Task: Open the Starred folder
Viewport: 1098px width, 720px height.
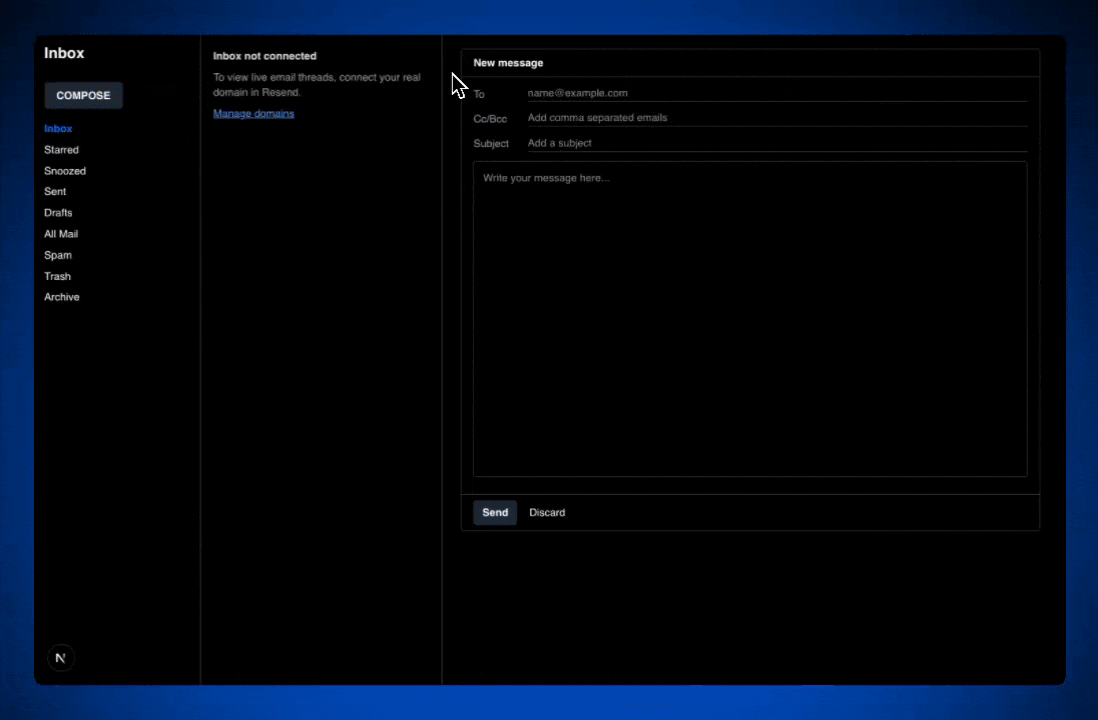Action: point(61,149)
